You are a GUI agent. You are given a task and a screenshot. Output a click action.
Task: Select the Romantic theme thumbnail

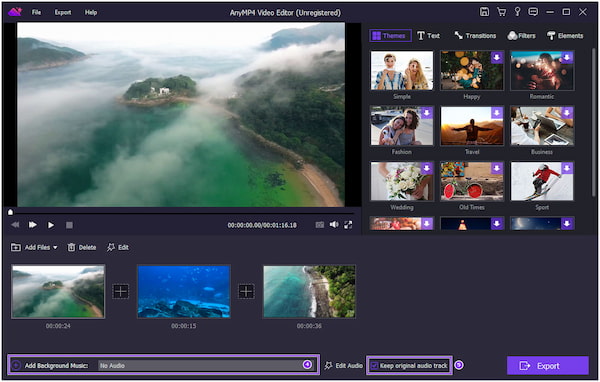(542, 70)
